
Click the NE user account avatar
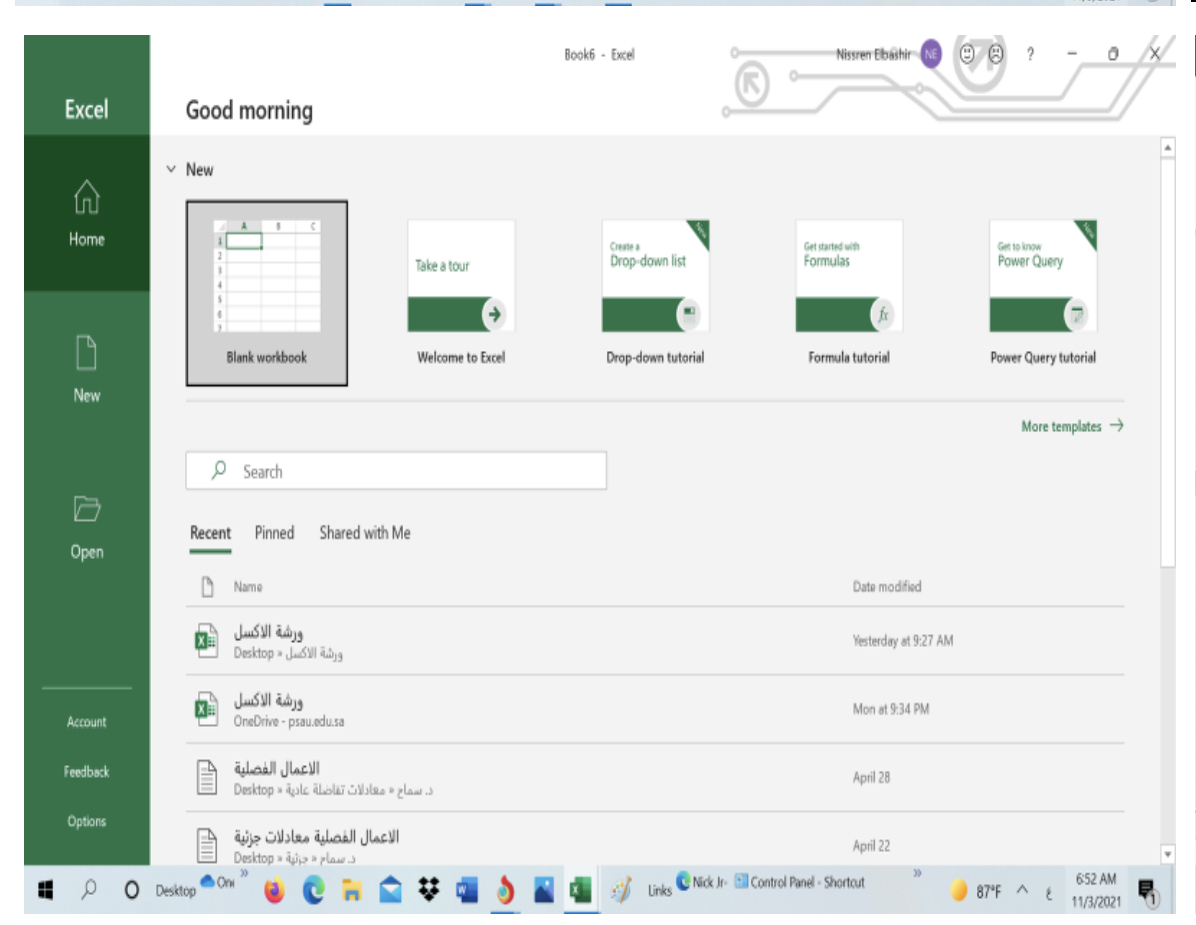(x=931, y=55)
